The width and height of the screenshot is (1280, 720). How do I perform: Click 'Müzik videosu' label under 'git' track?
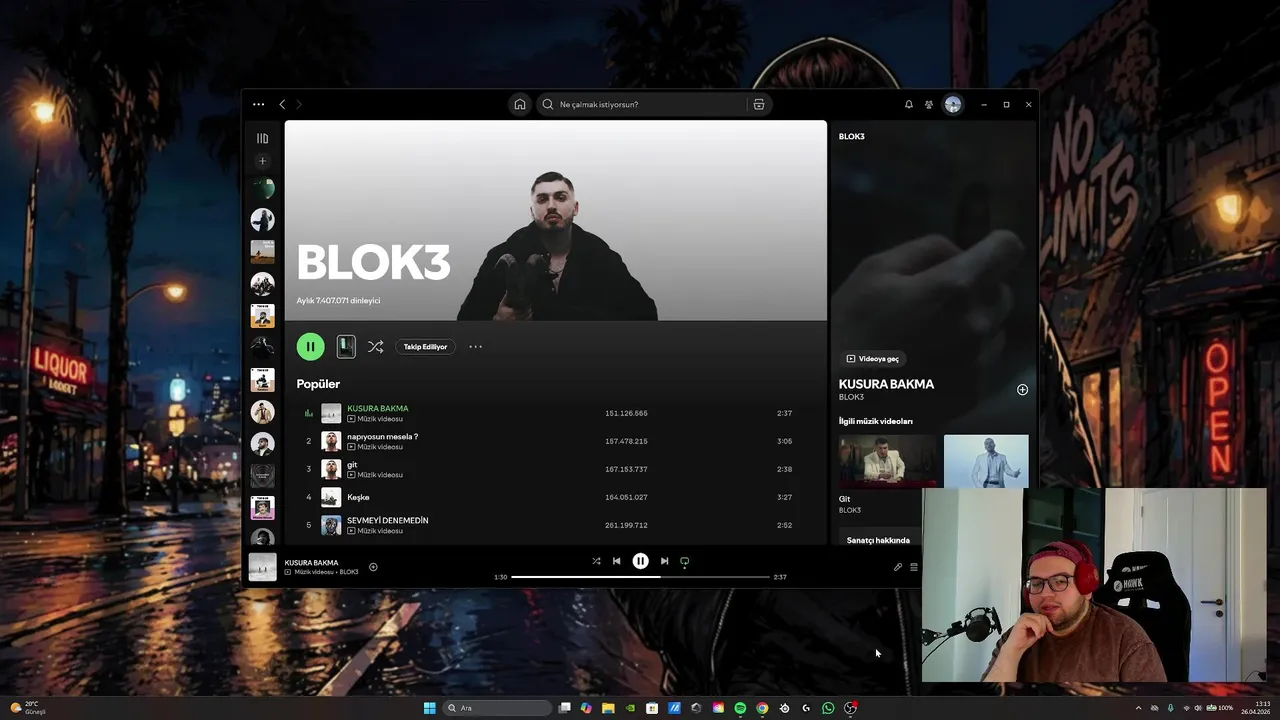(x=380, y=475)
